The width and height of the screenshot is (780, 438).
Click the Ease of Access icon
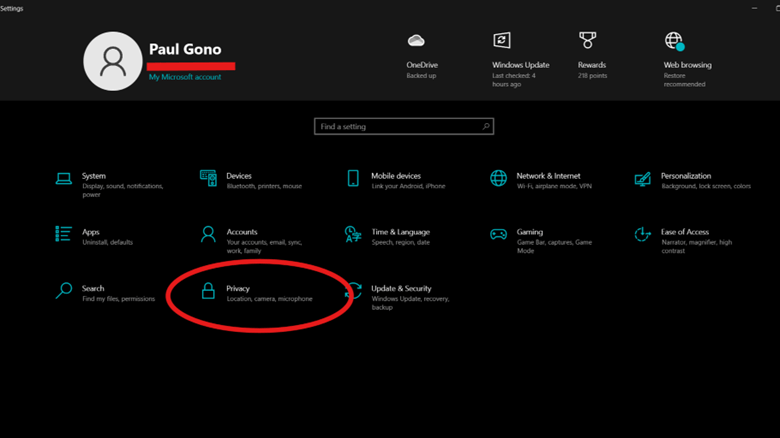click(x=642, y=235)
